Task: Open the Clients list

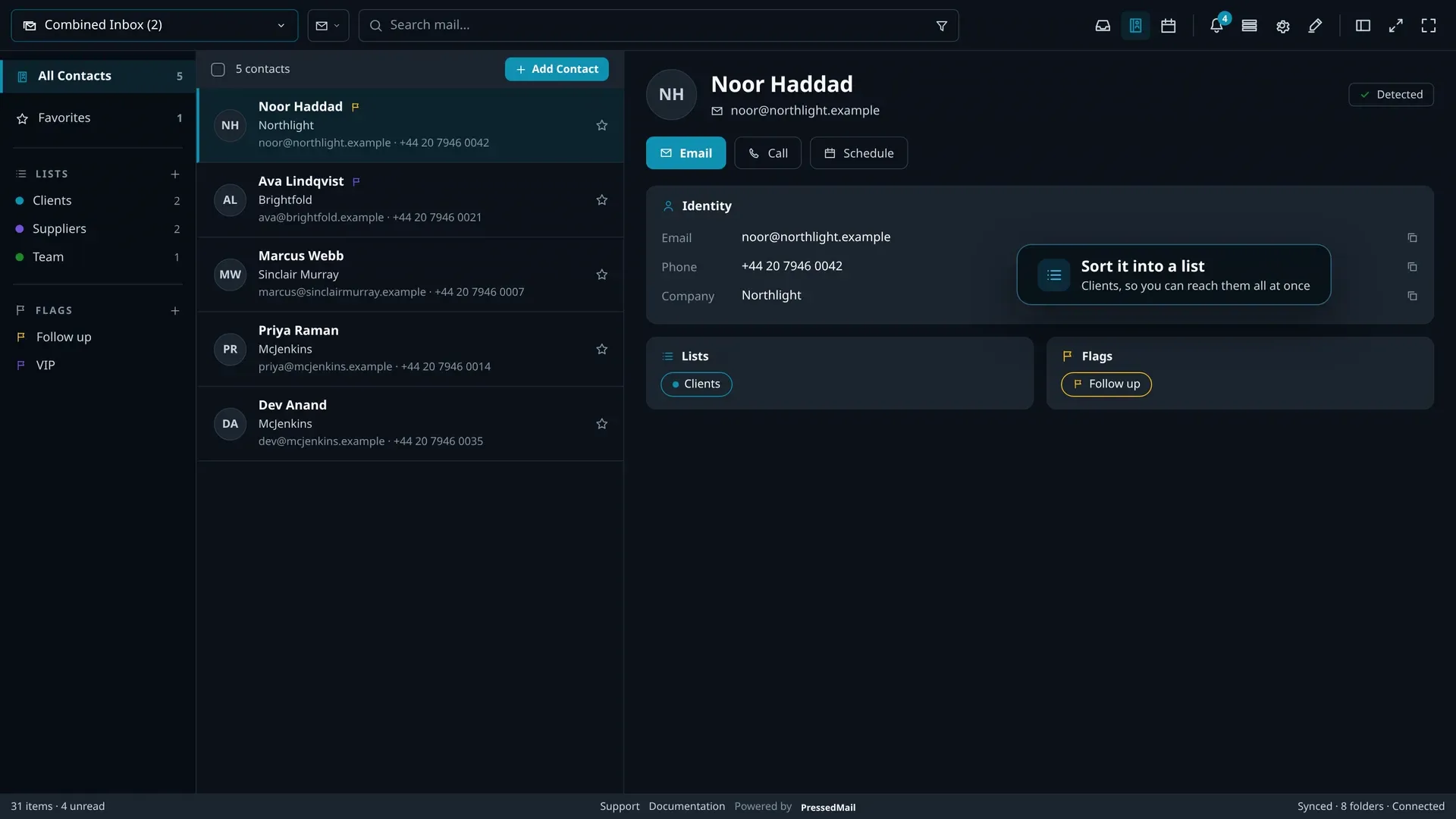Action: 98,201
